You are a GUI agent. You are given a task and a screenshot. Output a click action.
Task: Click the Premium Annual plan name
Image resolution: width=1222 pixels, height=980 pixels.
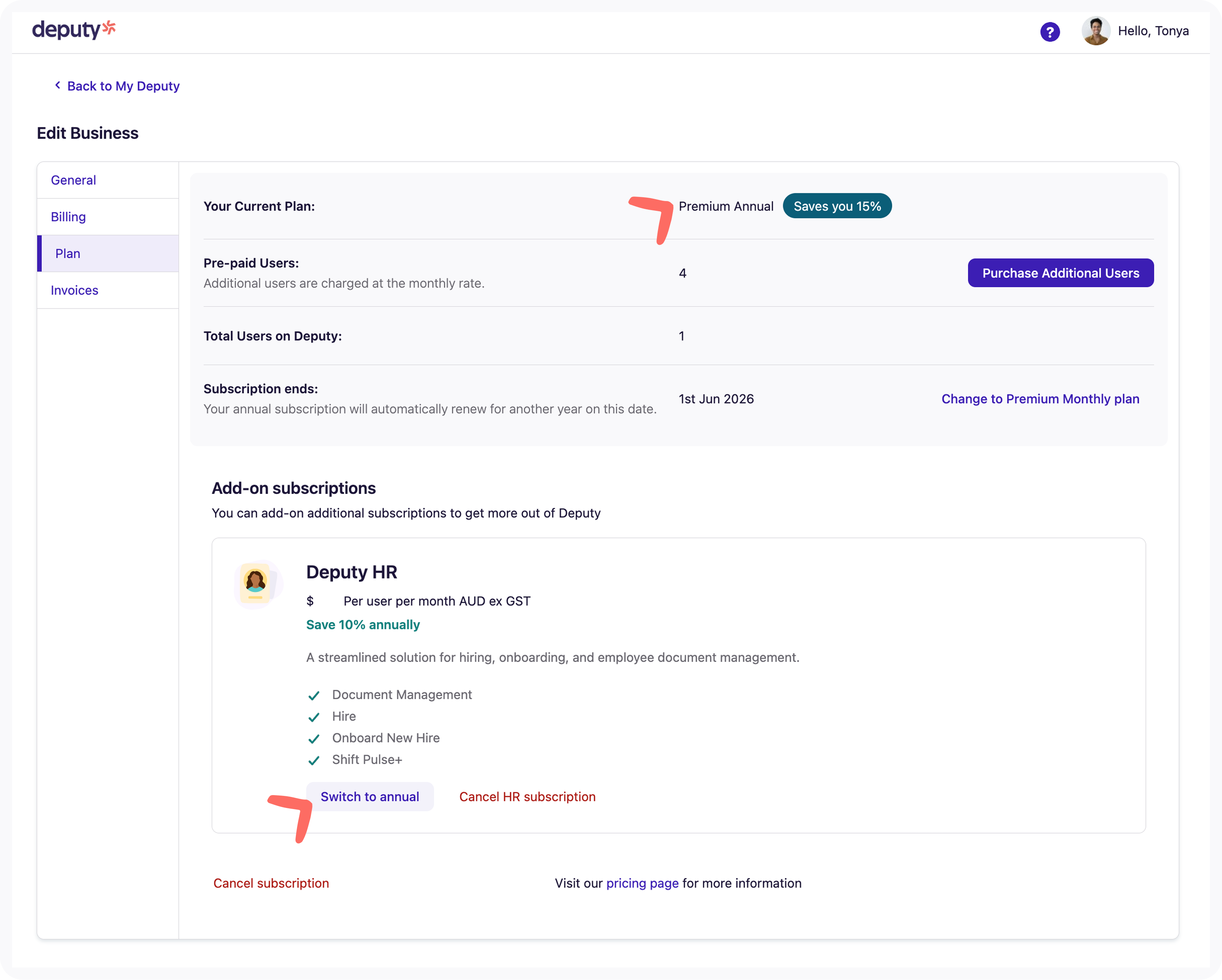click(x=726, y=206)
